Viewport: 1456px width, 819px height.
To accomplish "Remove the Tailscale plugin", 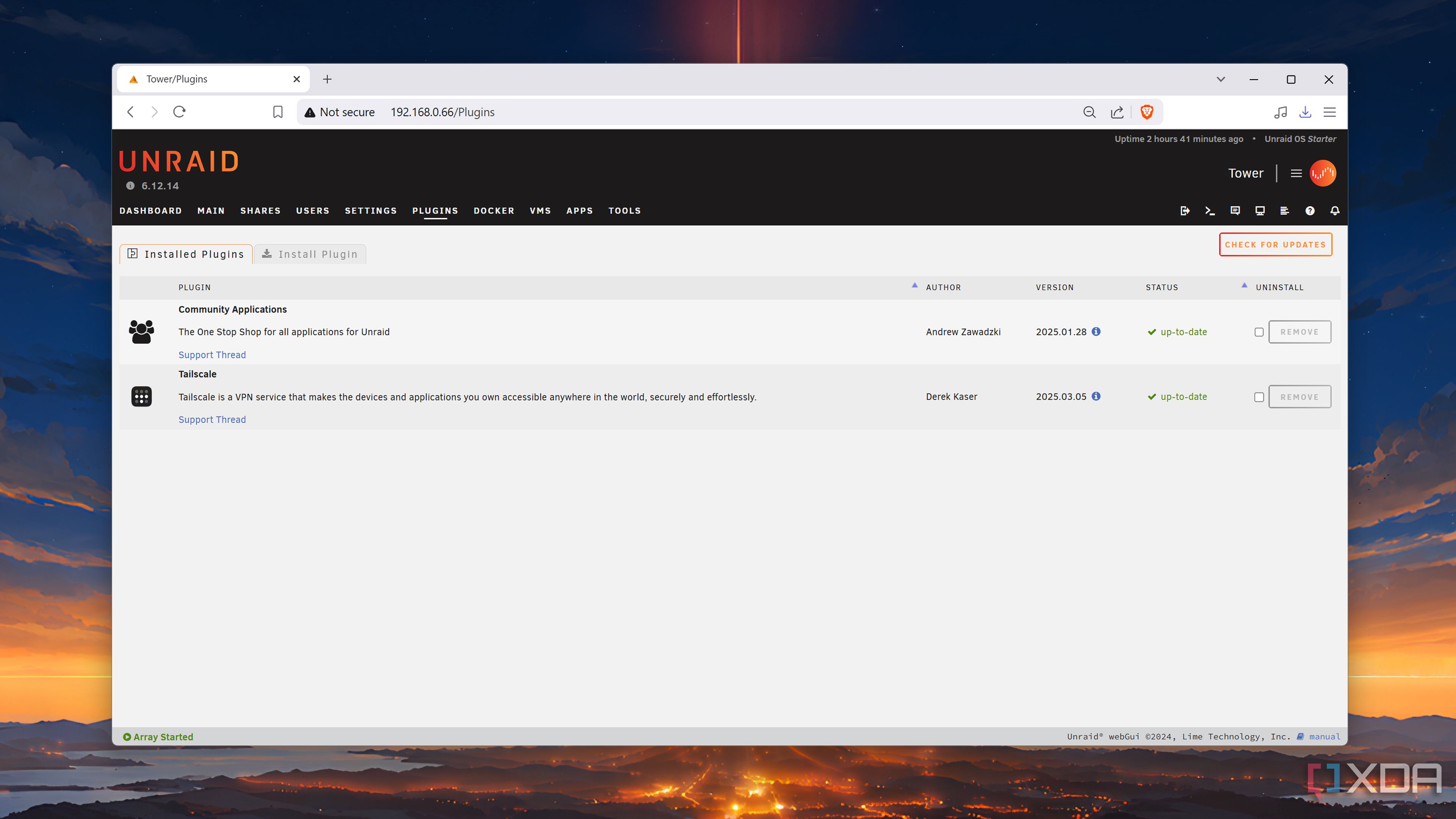I will [1299, 397].
